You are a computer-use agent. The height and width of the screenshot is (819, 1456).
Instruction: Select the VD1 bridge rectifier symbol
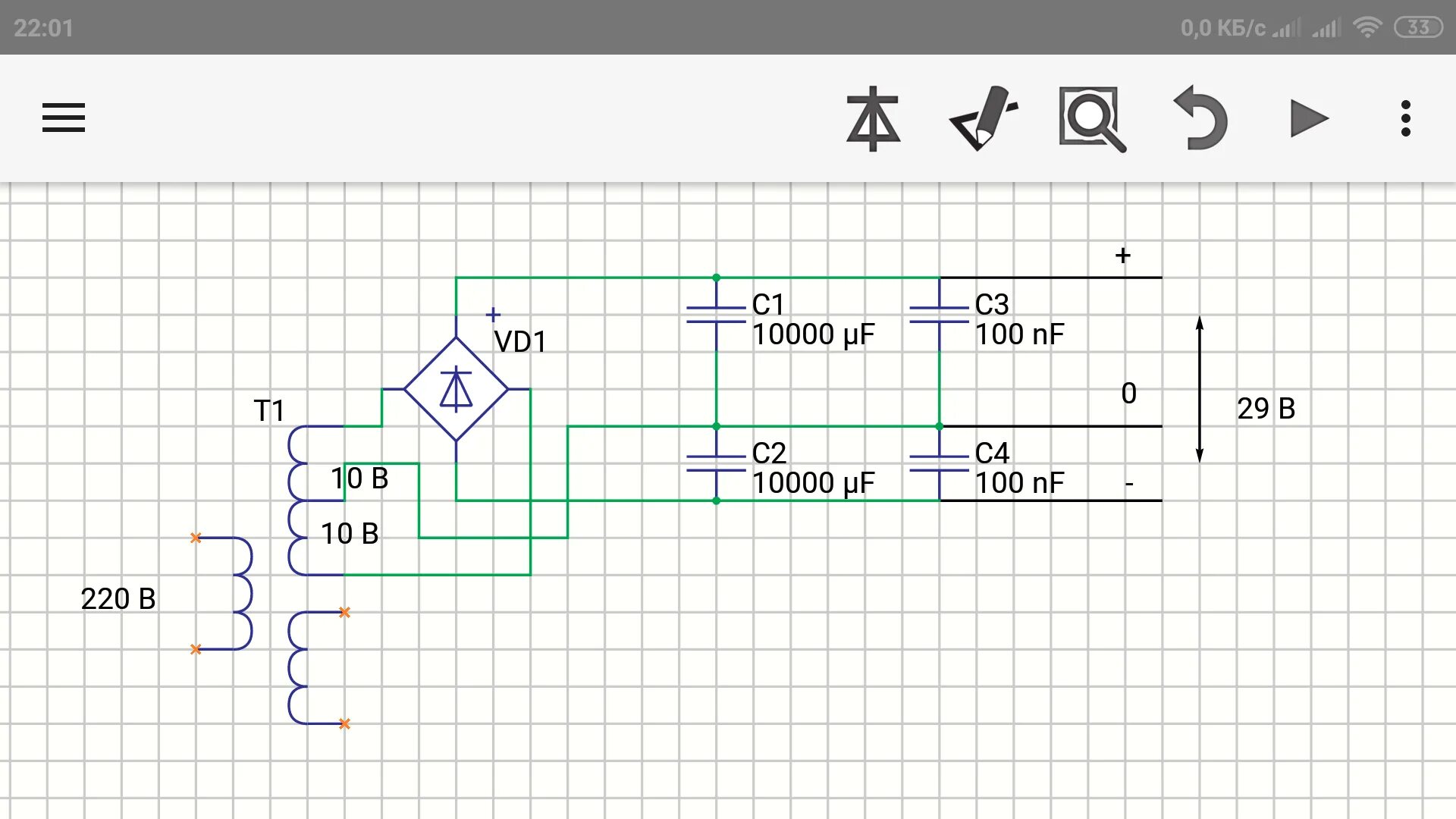tap(456, 390)
